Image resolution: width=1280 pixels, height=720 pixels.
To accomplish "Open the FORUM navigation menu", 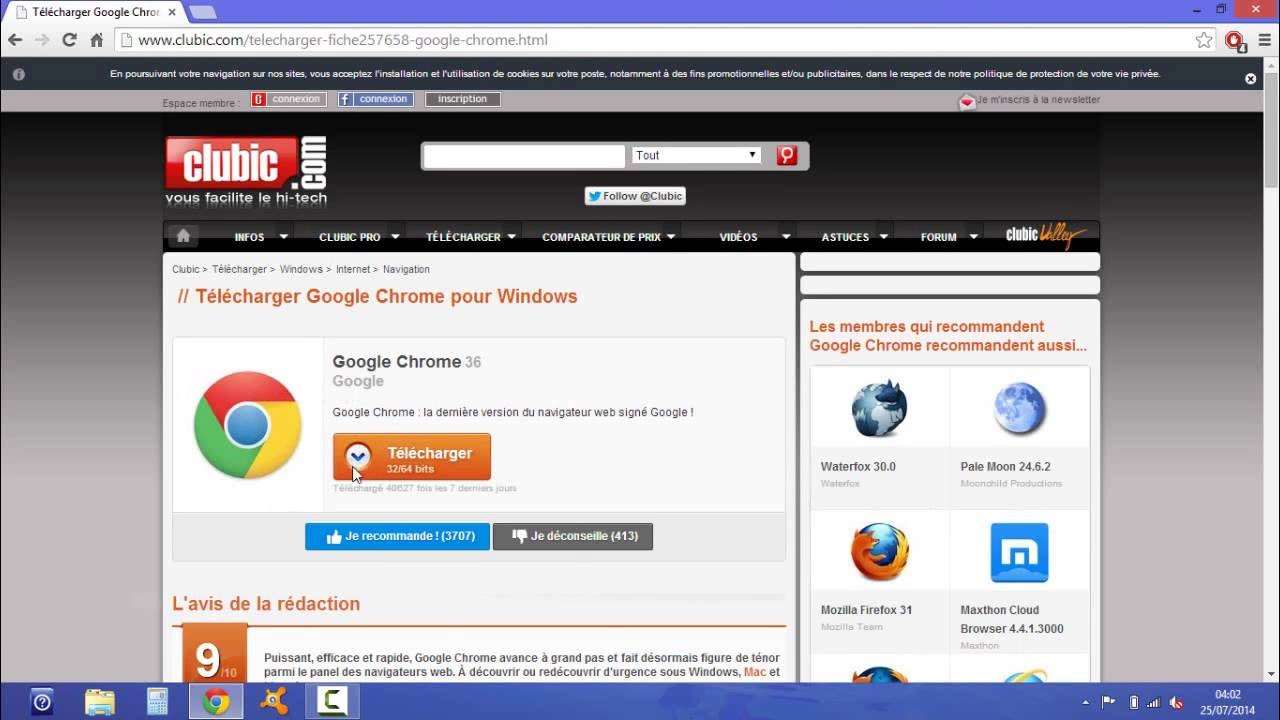I will point(939,237).
